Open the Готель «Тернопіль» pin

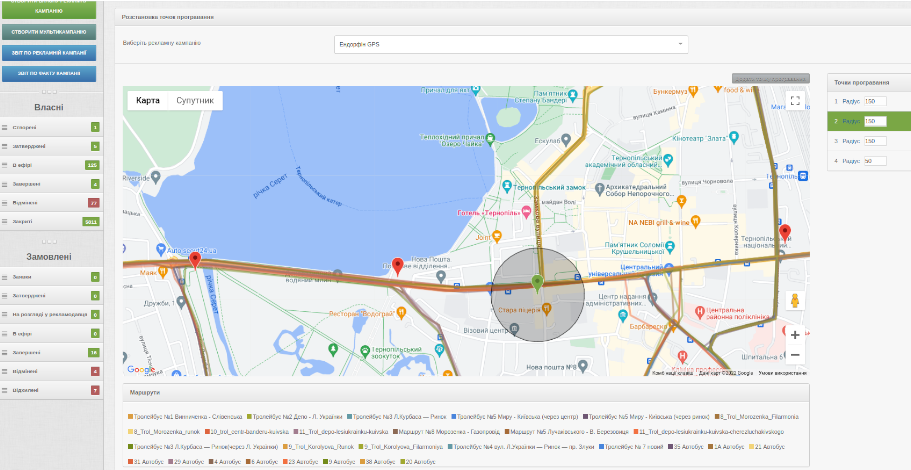tap(526, 212)
